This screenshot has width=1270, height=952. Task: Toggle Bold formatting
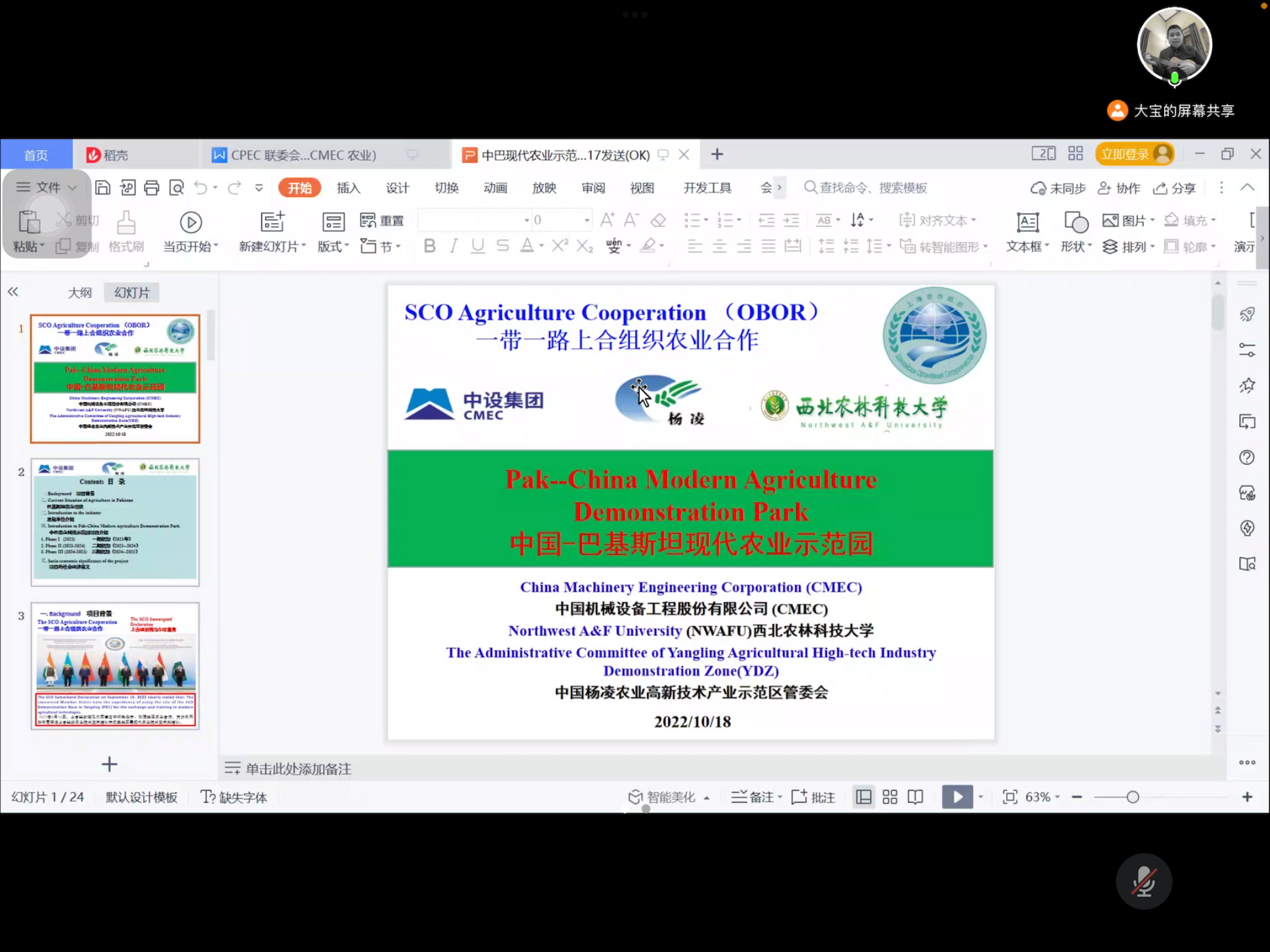click(x=429, y=246)
